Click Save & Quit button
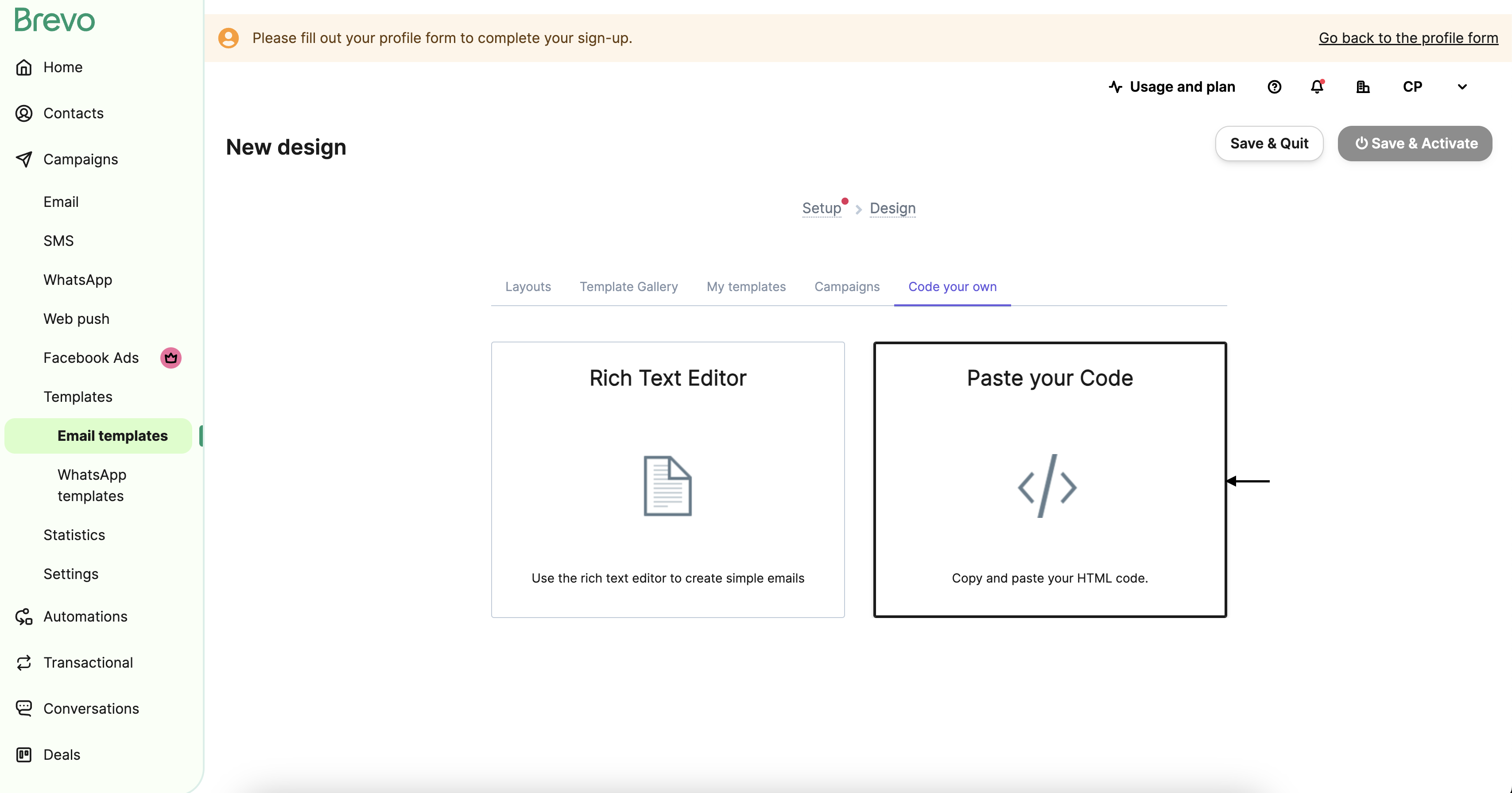Image resolution: width=1512 pixels, height=793 pixels. 1269,143
